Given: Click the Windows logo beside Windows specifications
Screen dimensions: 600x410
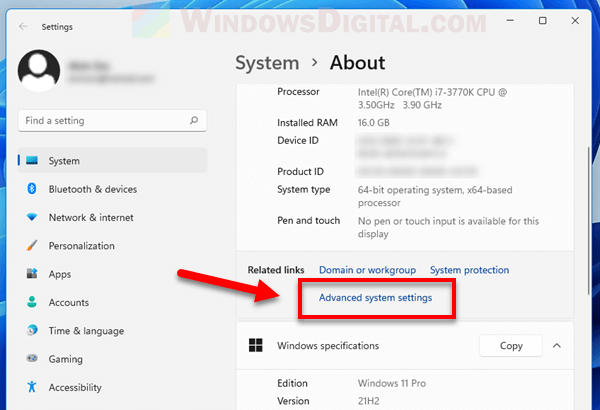Looking at the screenshot, I should point(256,345).
